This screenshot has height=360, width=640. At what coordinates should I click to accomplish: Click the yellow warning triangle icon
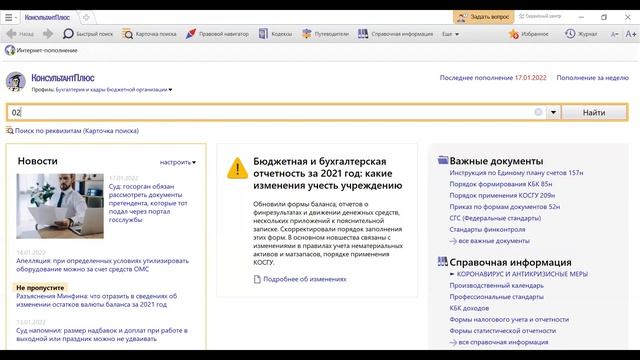point(237,168)
